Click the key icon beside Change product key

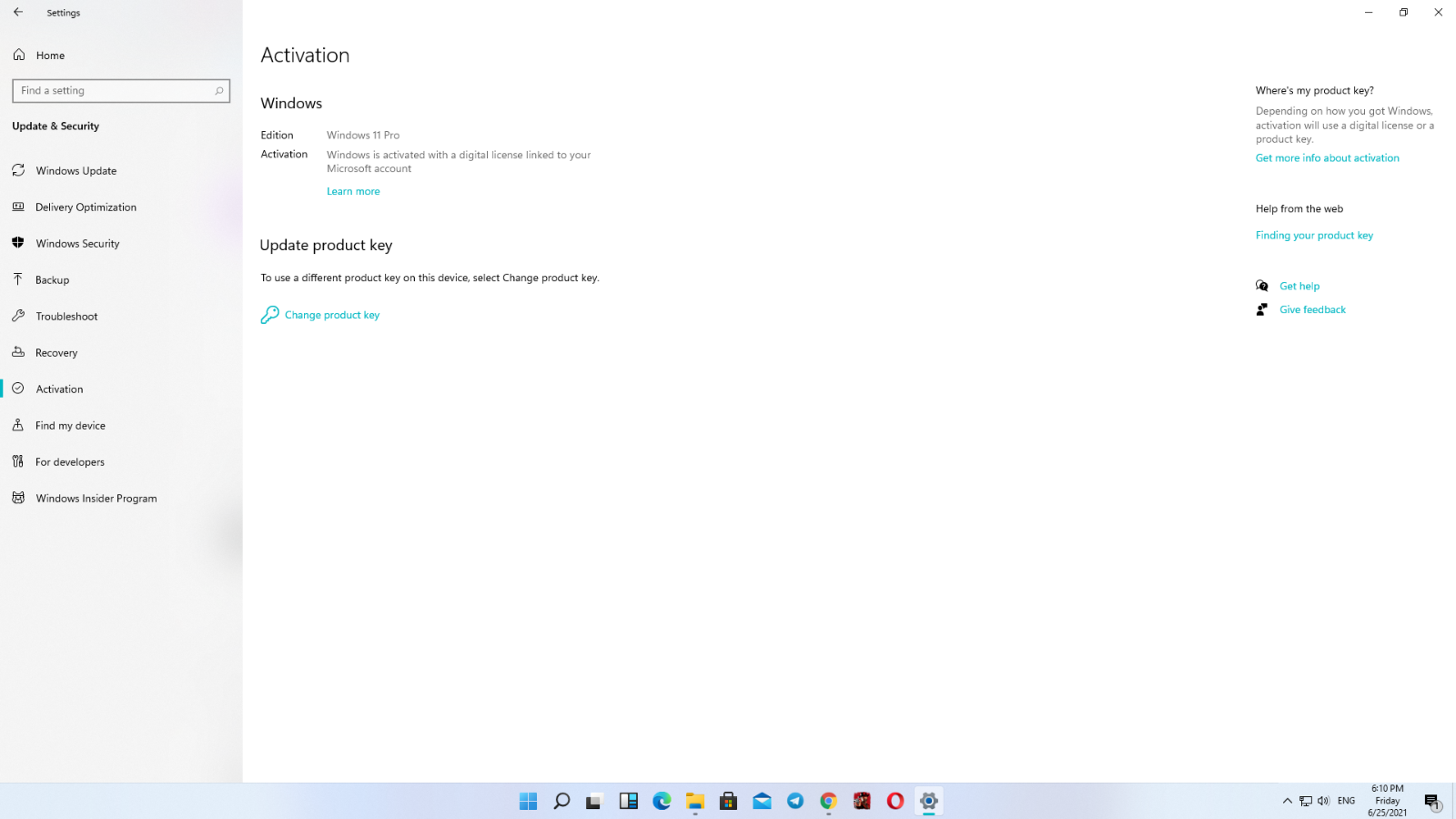point(269,315)
